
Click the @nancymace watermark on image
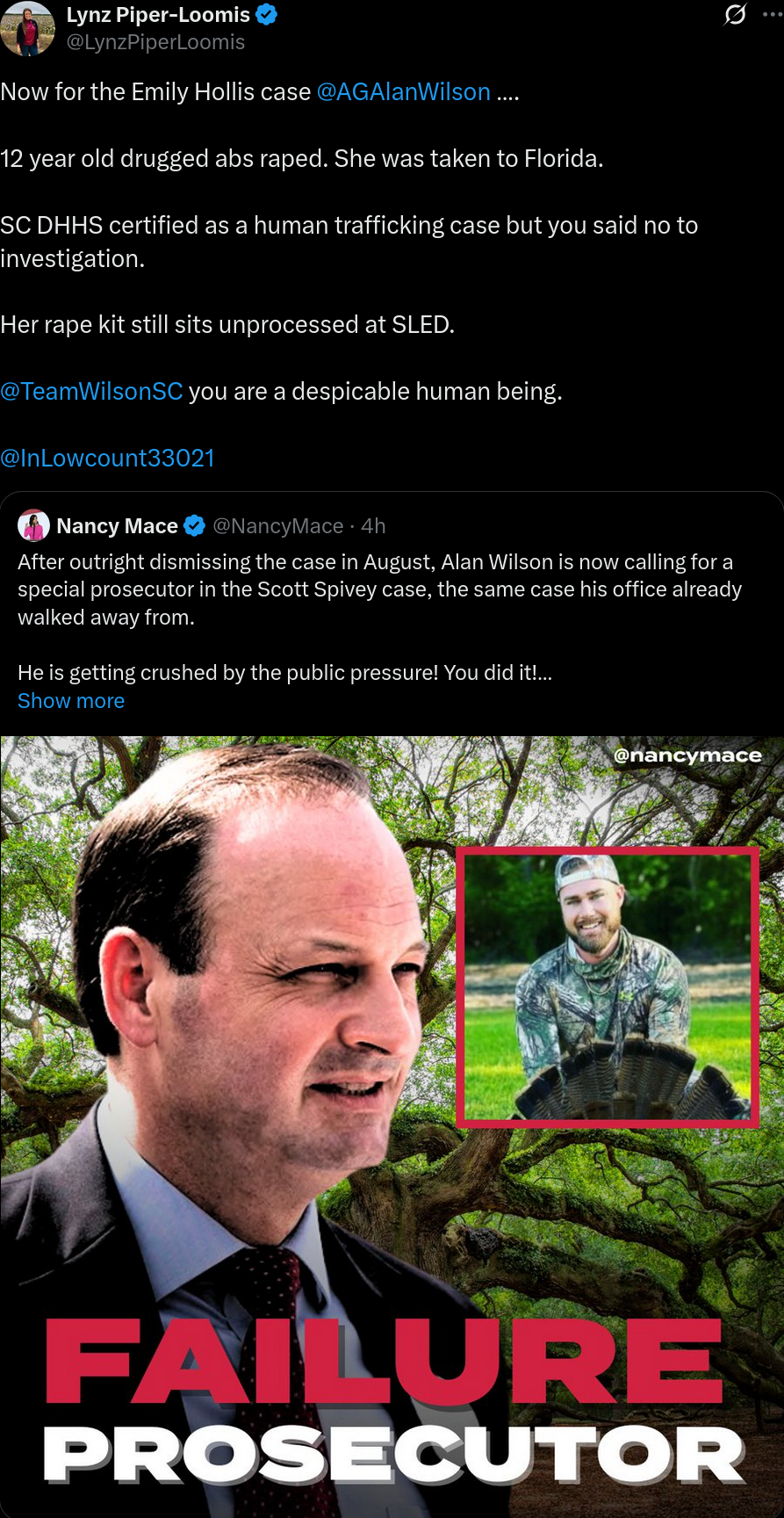pos(687,755)
